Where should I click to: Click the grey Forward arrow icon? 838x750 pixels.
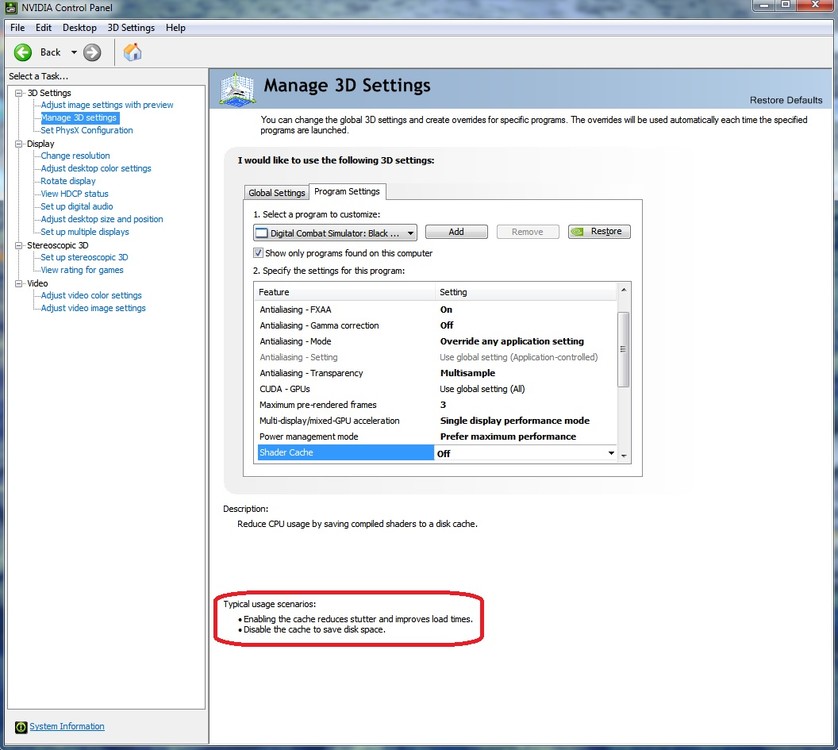[92, 52]
